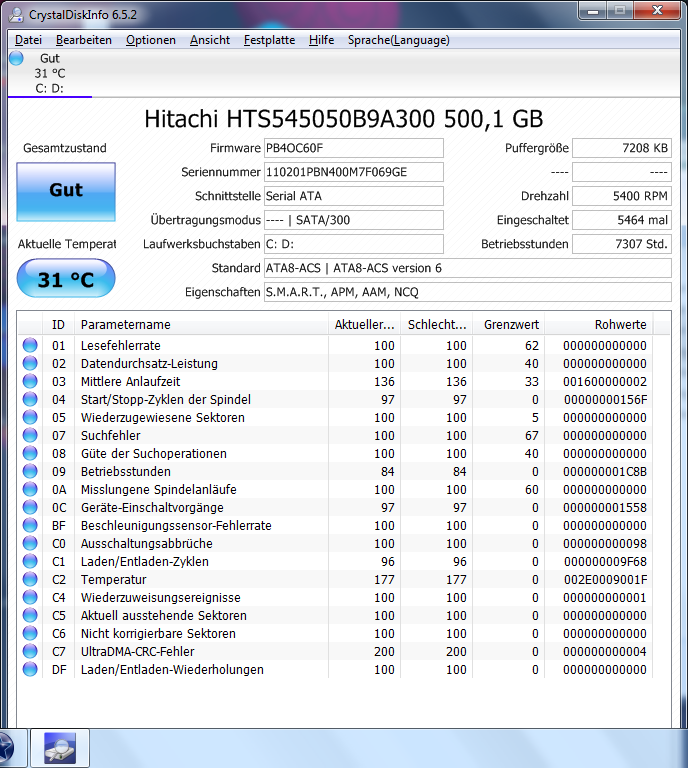Click status orb for Ausschaltungsabbrüche row
The width and height of the screenshot is (688, 768).
coord(30,543)
